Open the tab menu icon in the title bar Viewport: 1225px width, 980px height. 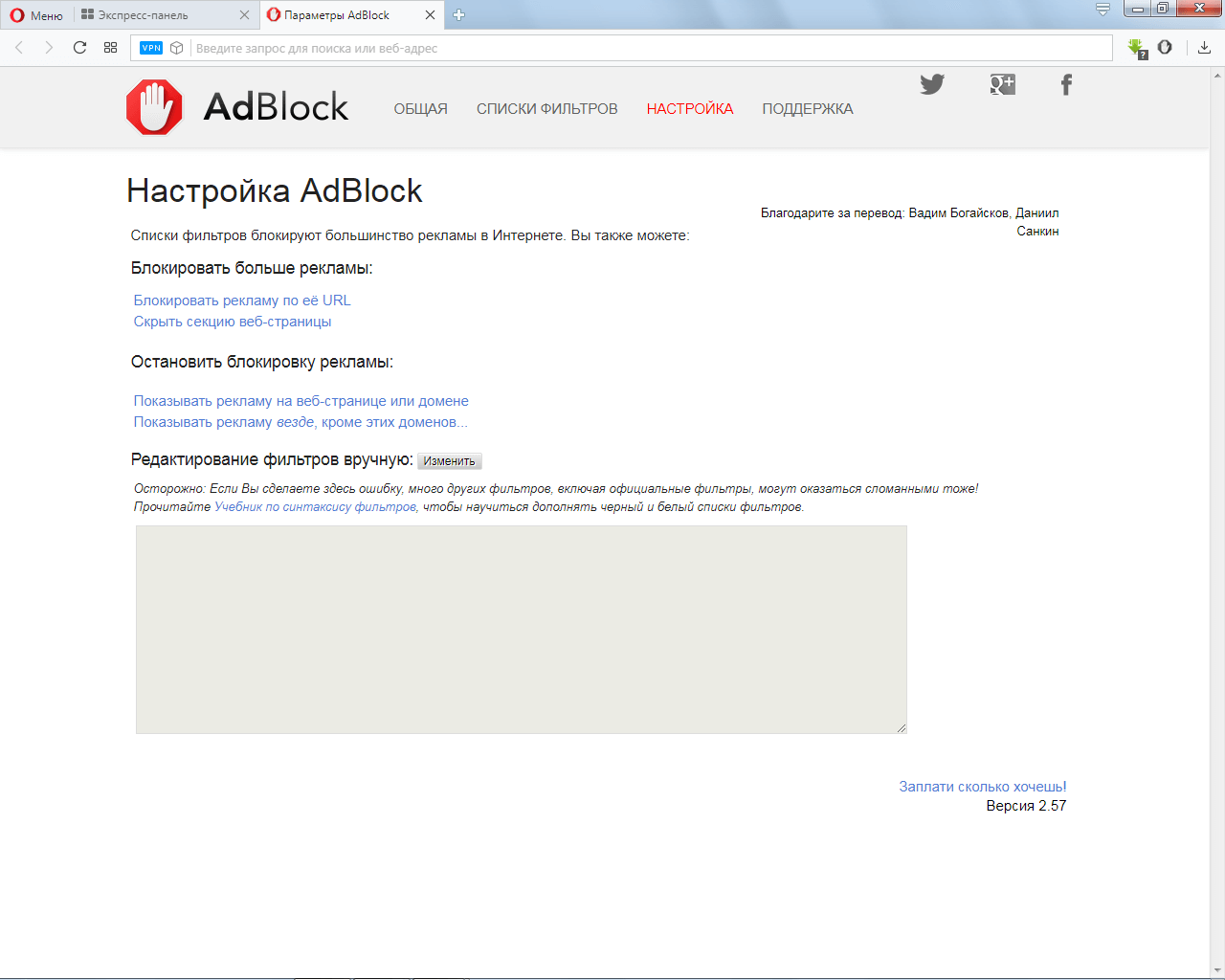pyautogui.click(x=1103, y=10)
